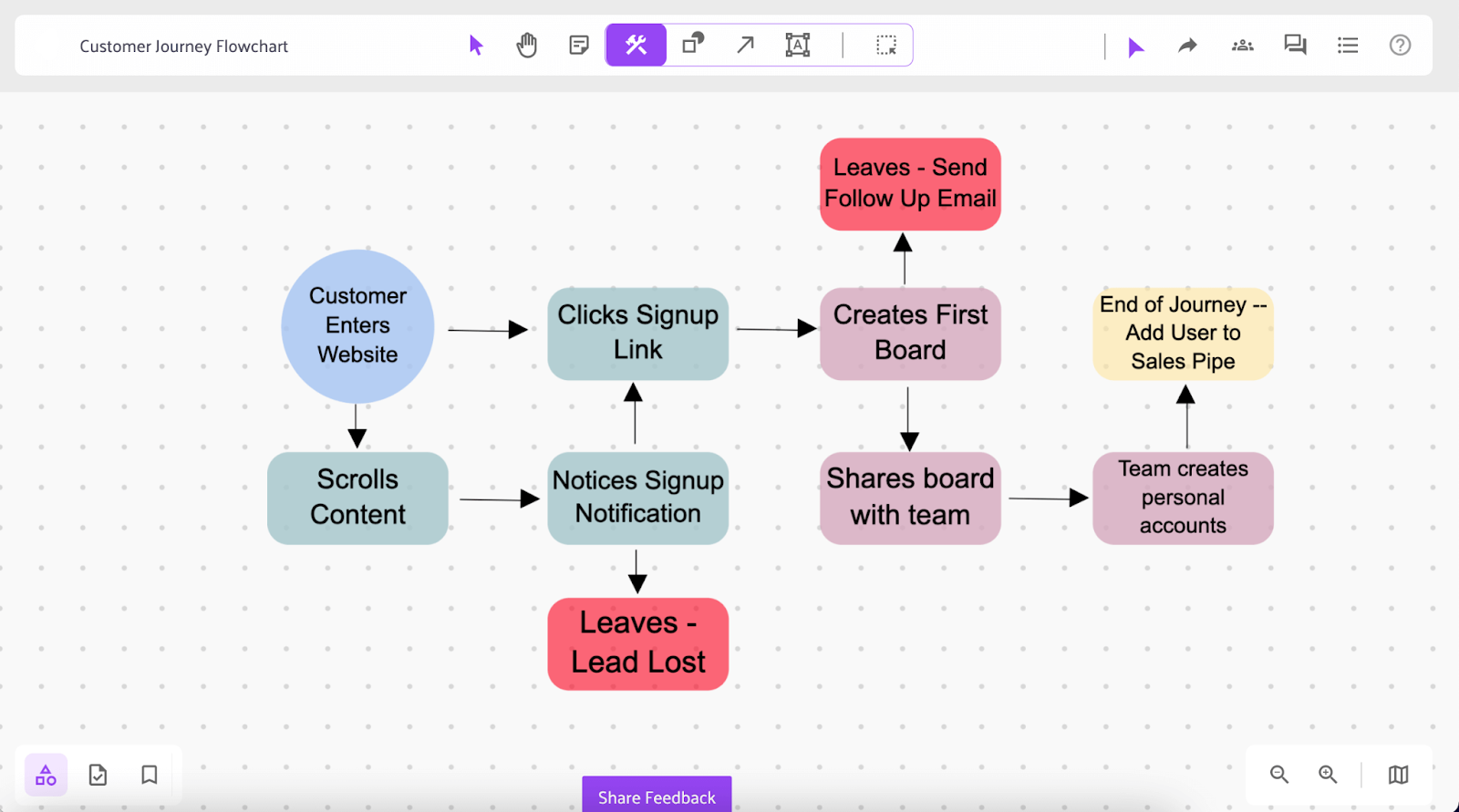Choose the shapes tool

coord(693,44)
